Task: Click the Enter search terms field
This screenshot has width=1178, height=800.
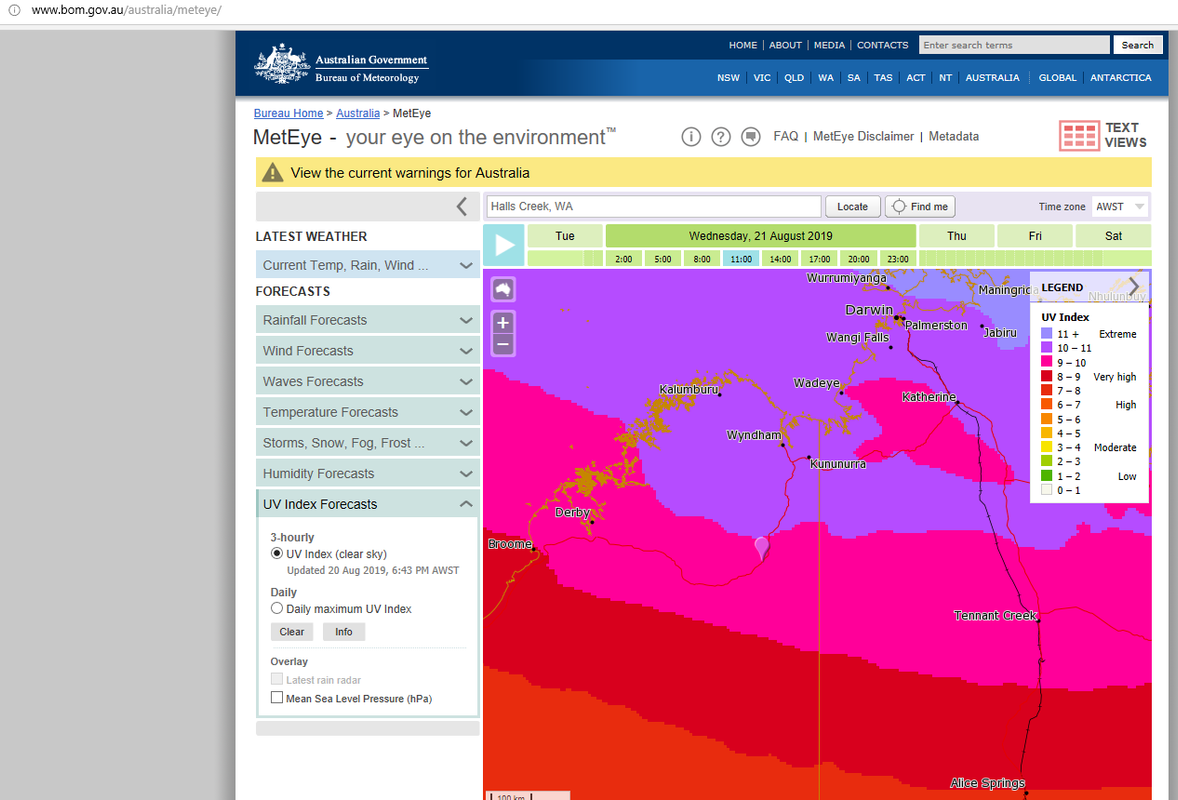Action: click(x=1014, y=45)
